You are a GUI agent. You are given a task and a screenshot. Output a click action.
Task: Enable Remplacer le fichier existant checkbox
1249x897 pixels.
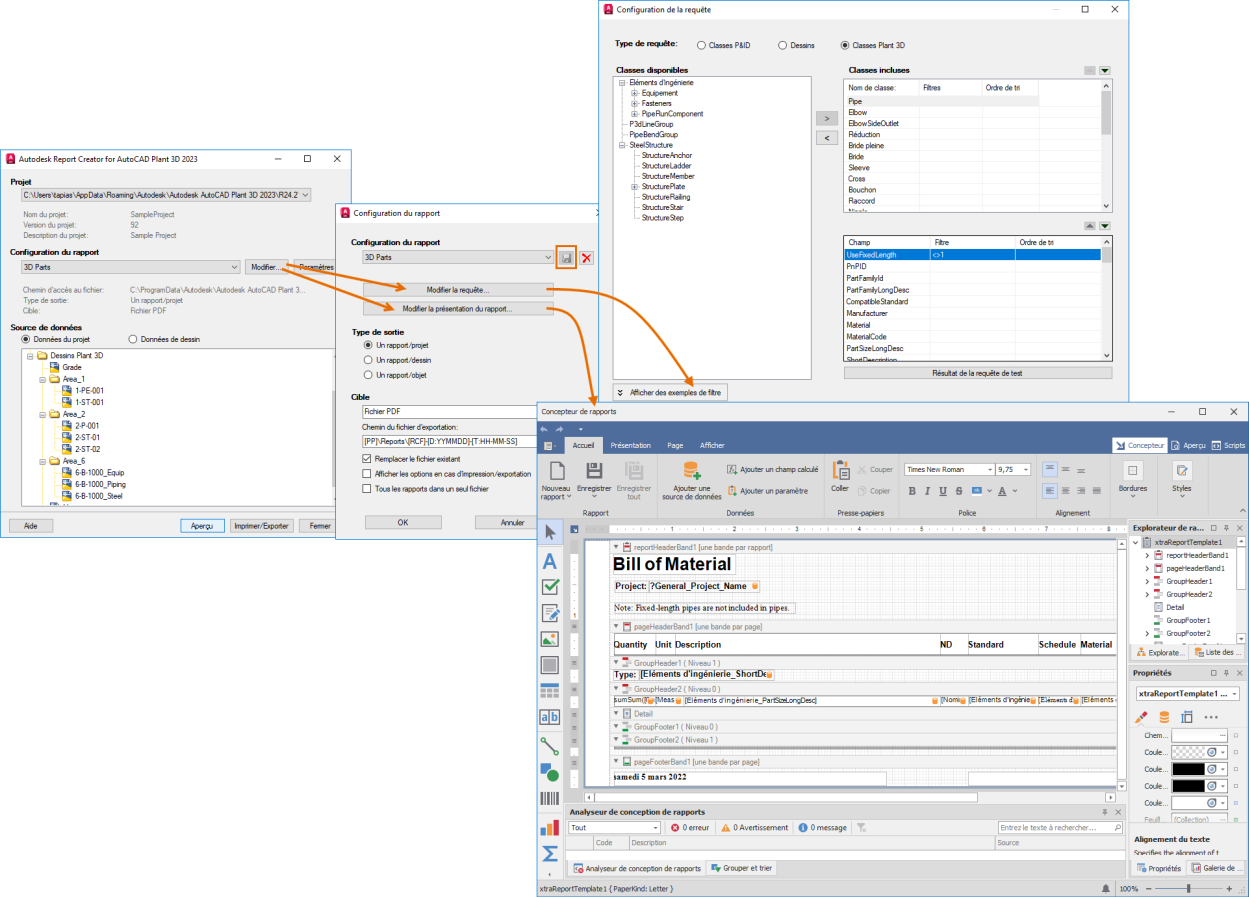click(366, 459)
